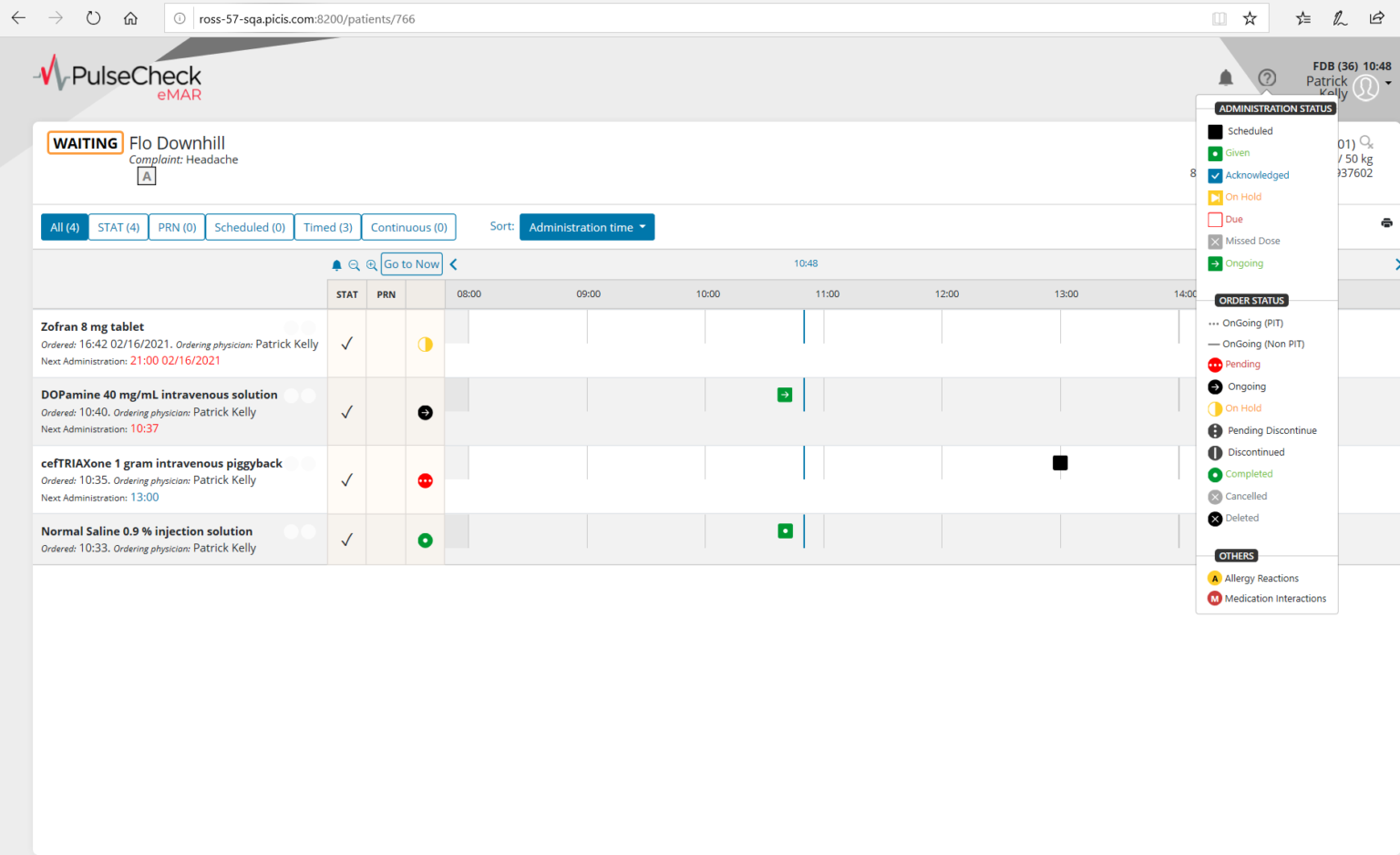Click the Ongoing marker on the DOPamine timeline
Viewport: 1400px width, 855px height.
pyautogui.click(x=785, y=394)
